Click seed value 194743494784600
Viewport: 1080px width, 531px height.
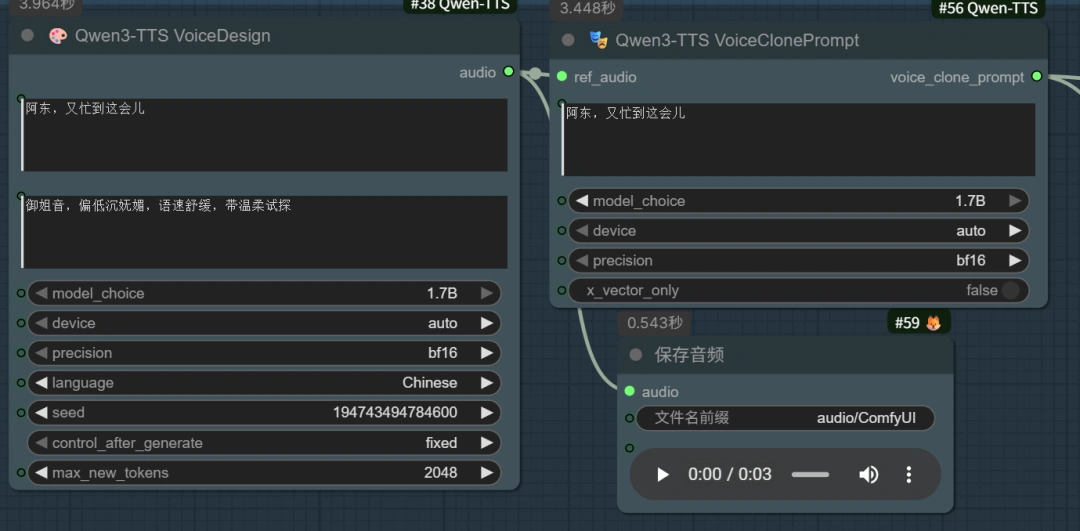pos(395,413)
